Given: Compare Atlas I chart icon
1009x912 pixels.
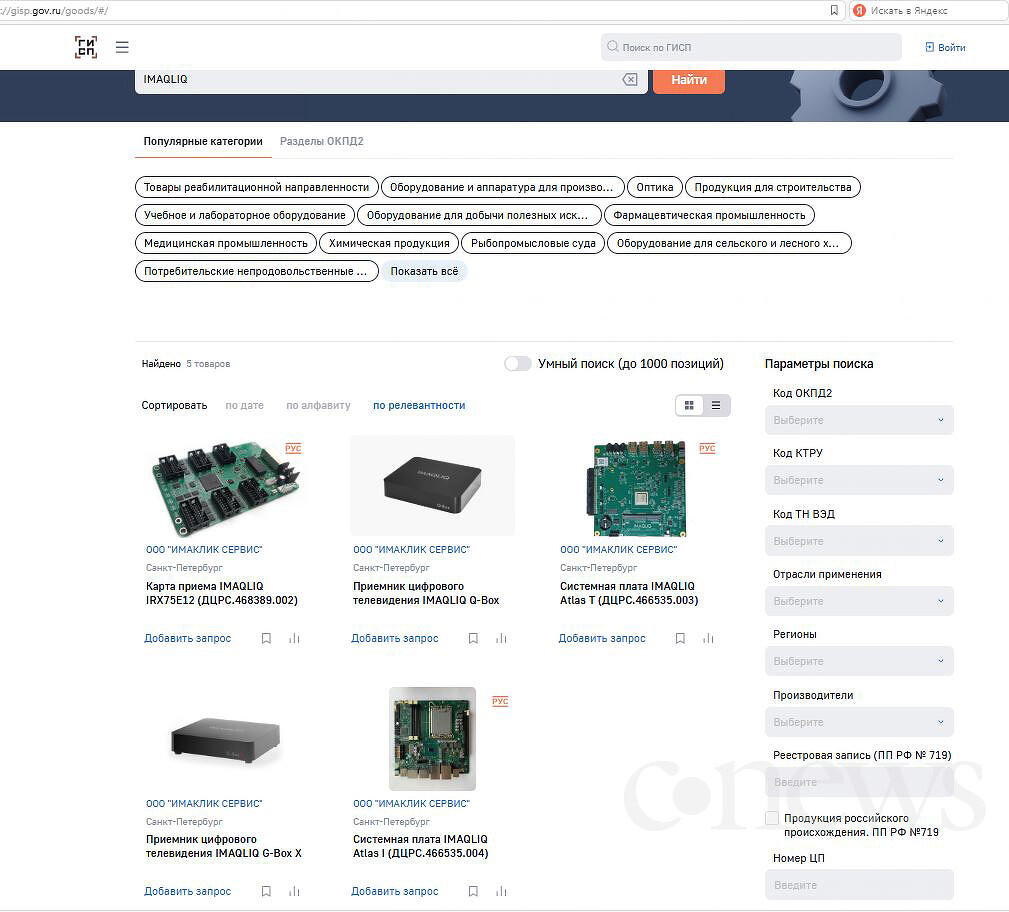Looking at the screenshot, I should pyautogui.click(x=501, y=891).
